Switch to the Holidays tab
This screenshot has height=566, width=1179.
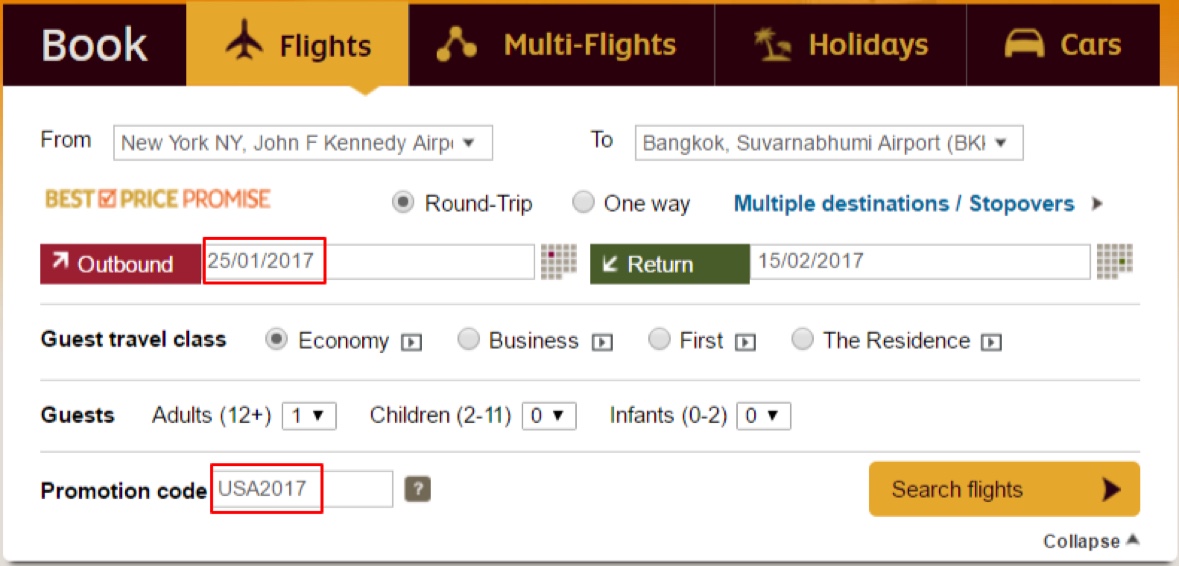pos(840,45)
